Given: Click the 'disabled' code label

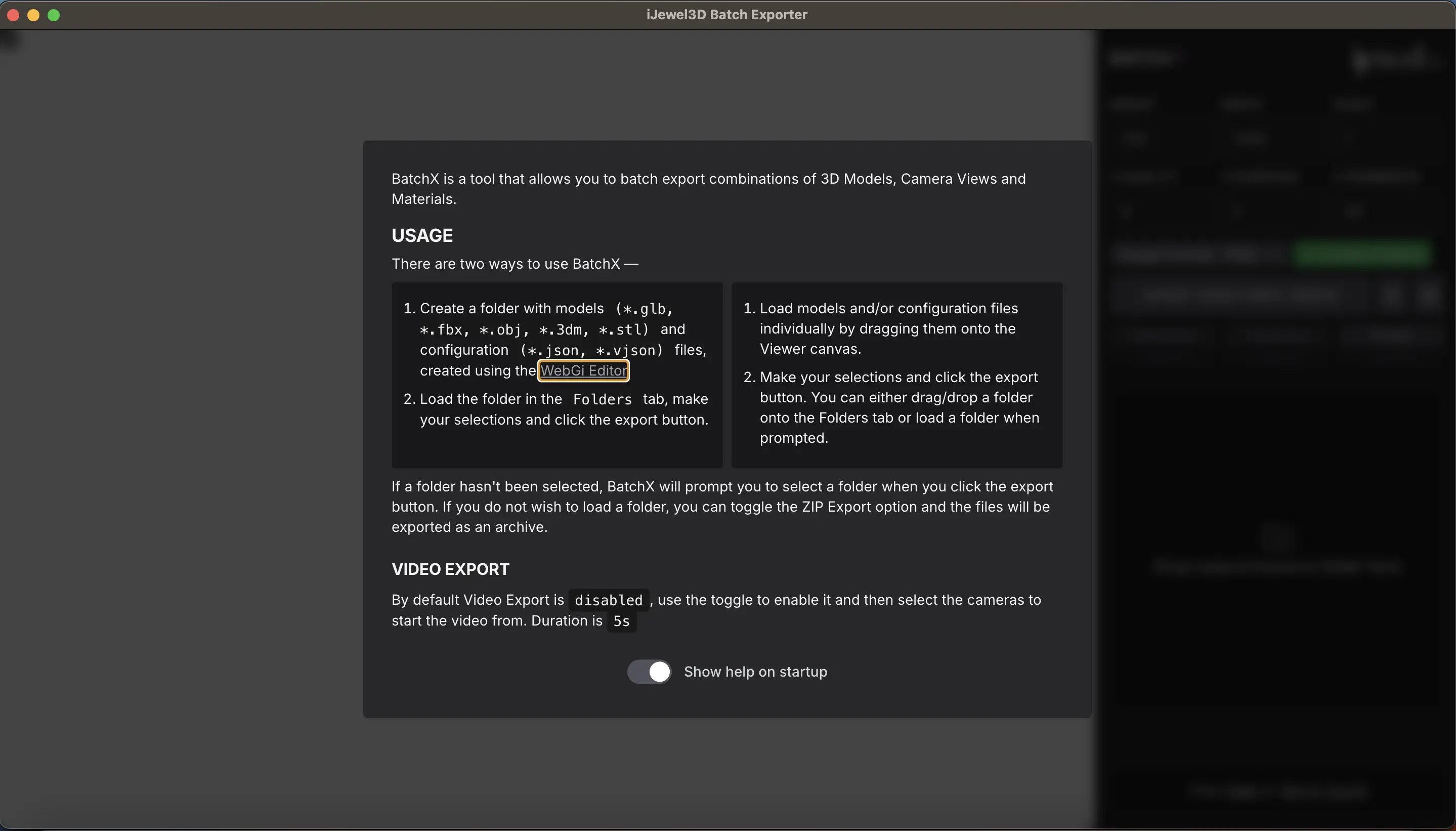Looking at the screenshot, I should tap(608, 600).
